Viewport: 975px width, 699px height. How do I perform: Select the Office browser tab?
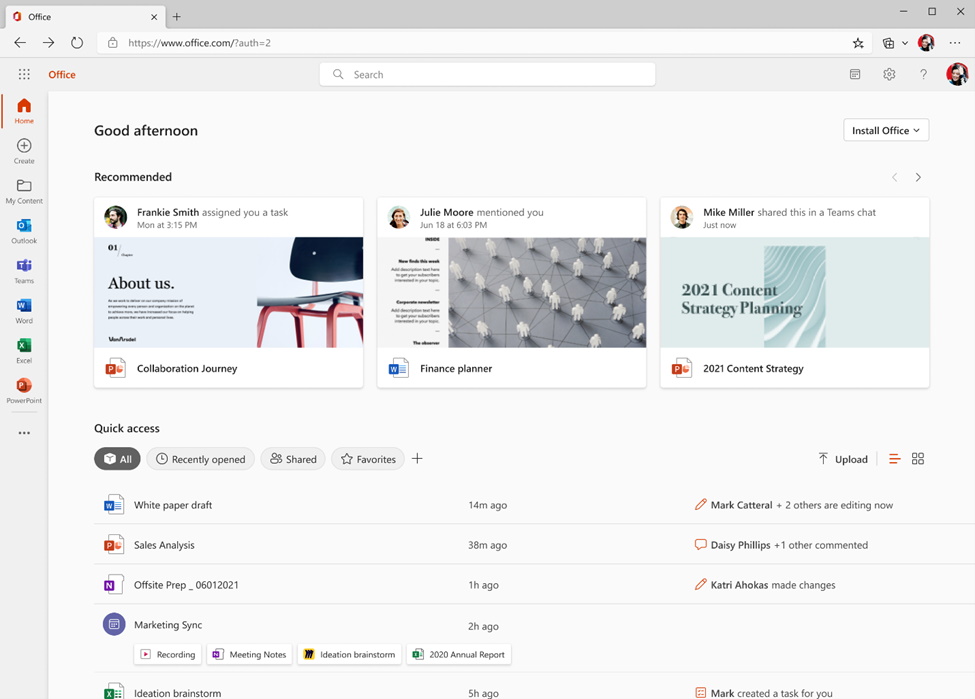[x=80, y=16]
